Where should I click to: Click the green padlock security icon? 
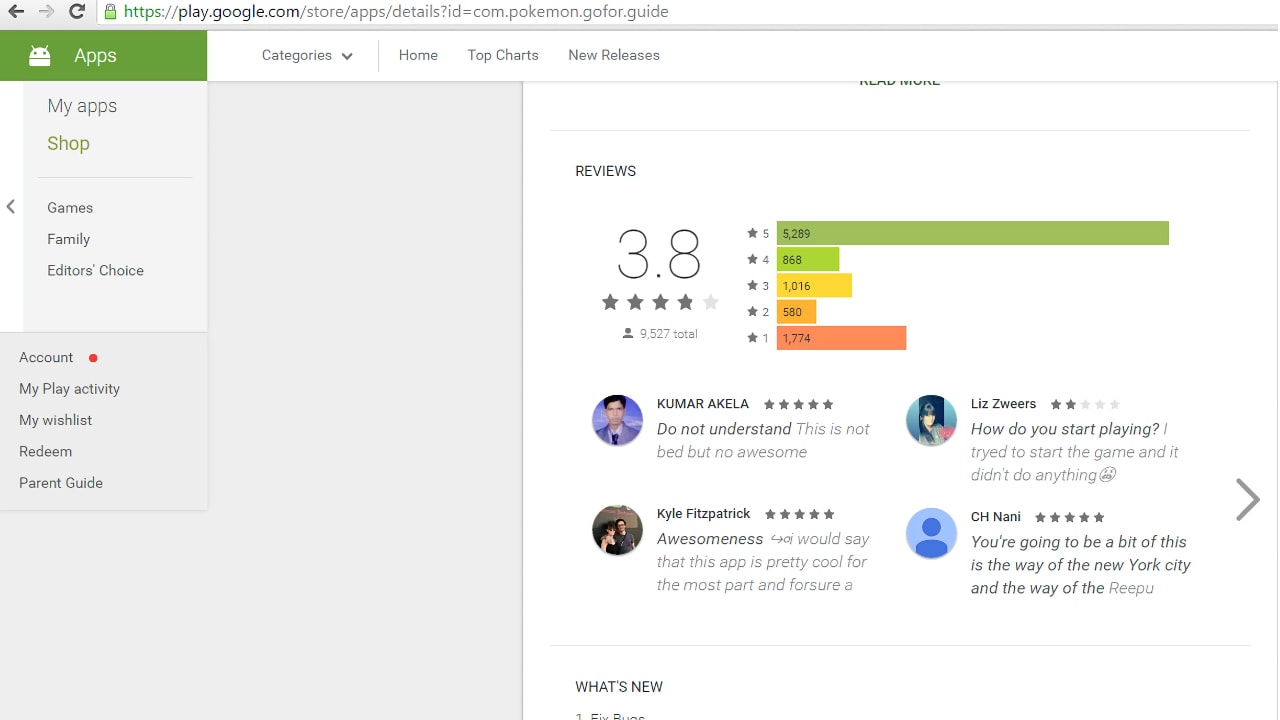pos(110,12)
